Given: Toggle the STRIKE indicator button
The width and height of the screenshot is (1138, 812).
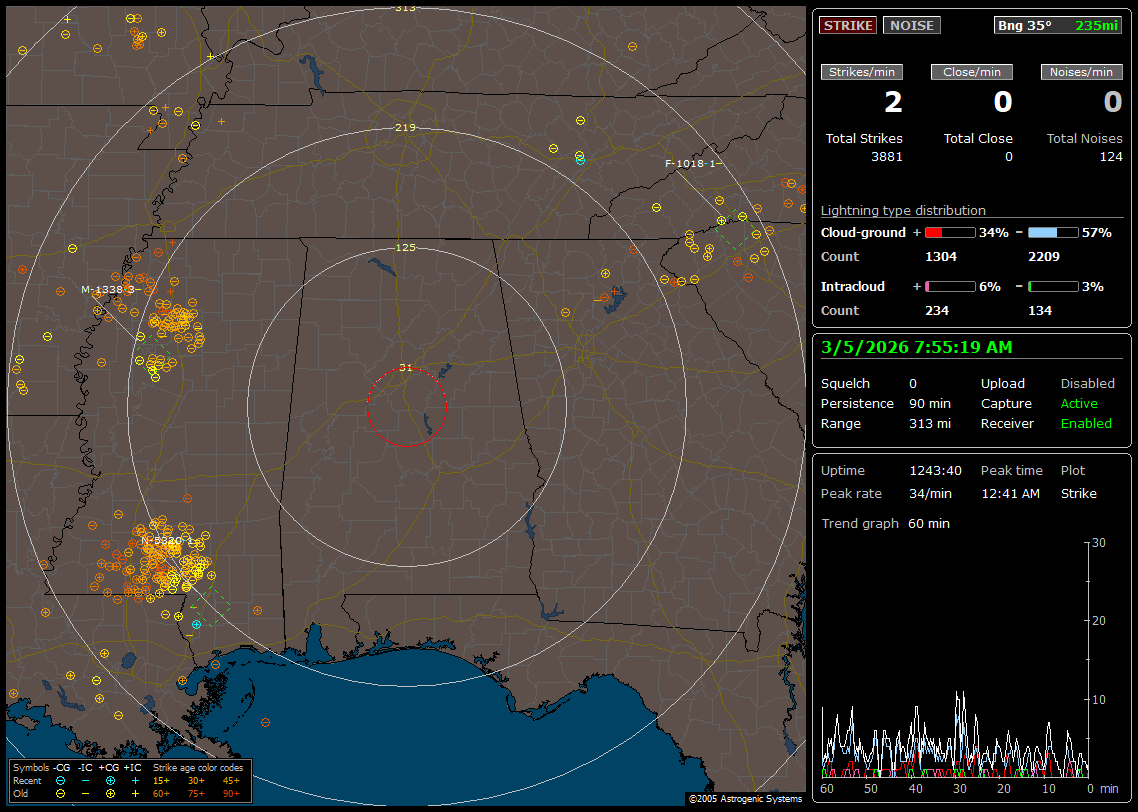Looking at the screenshot, I should point(848,25).
